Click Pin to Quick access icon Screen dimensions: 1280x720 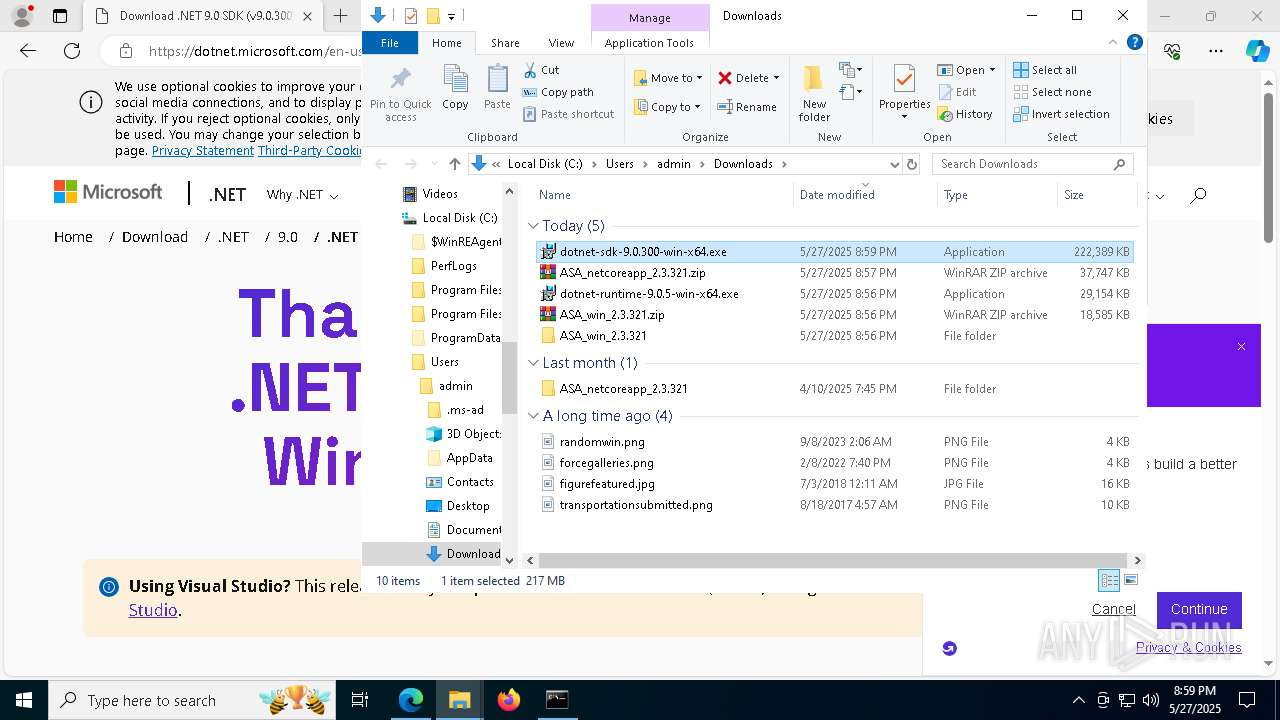pos(400,94)
